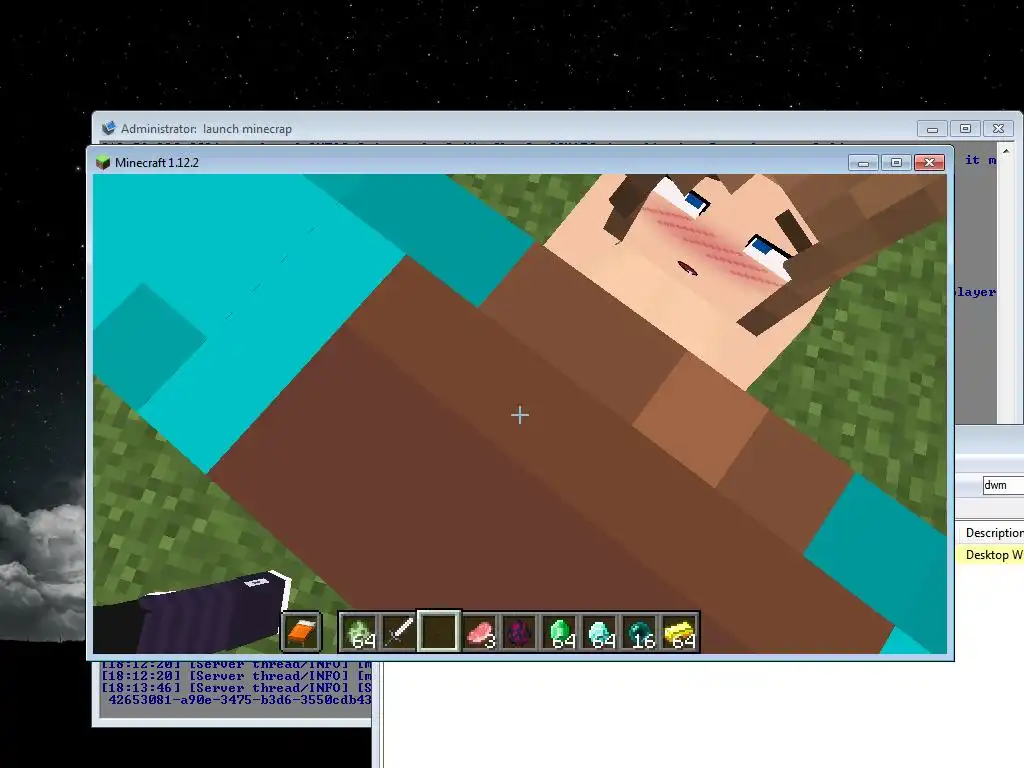
Task: Close the launch minecrap console window
Action: (x=998, y=129)
